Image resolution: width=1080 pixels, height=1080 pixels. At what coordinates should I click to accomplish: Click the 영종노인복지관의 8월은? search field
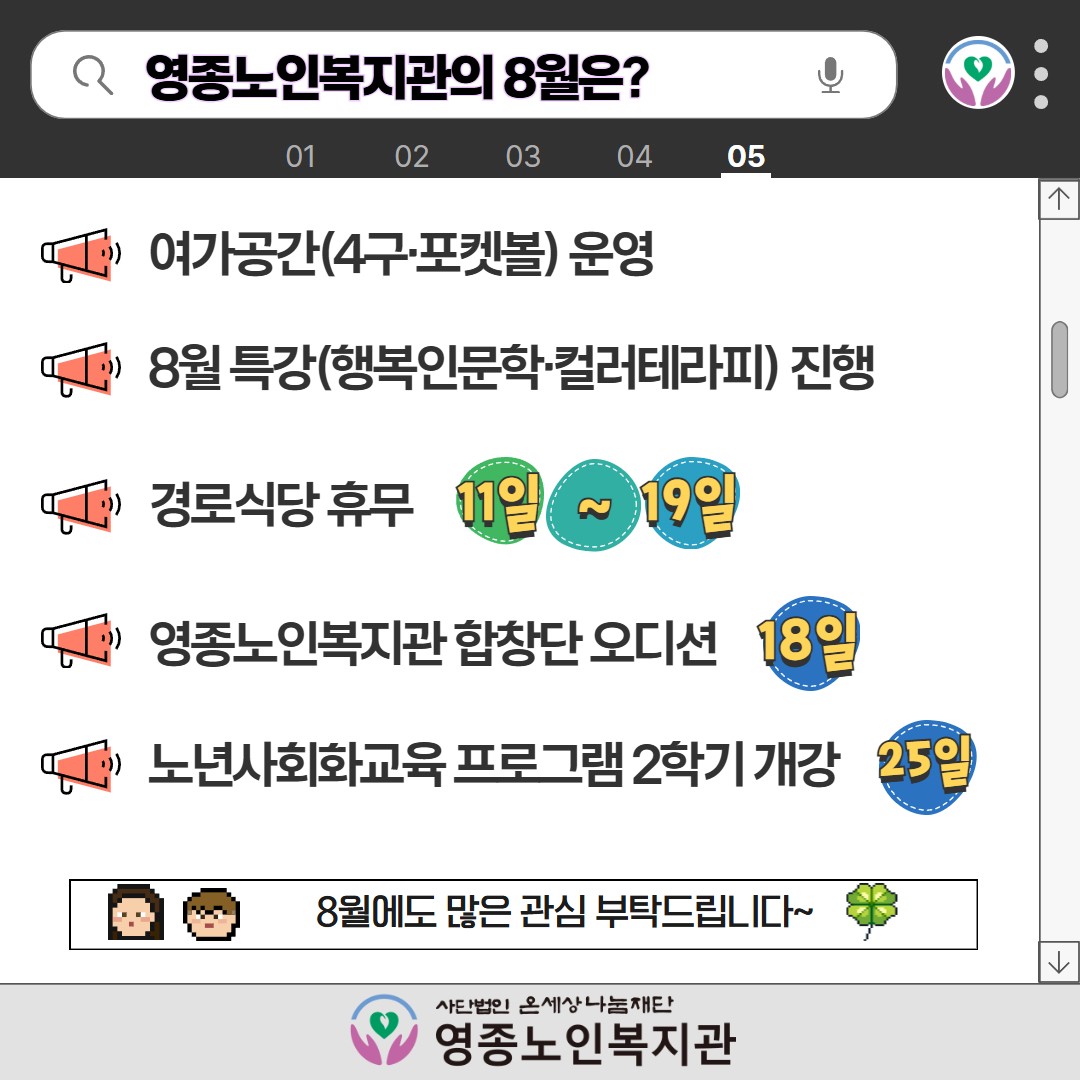point(464,74)
